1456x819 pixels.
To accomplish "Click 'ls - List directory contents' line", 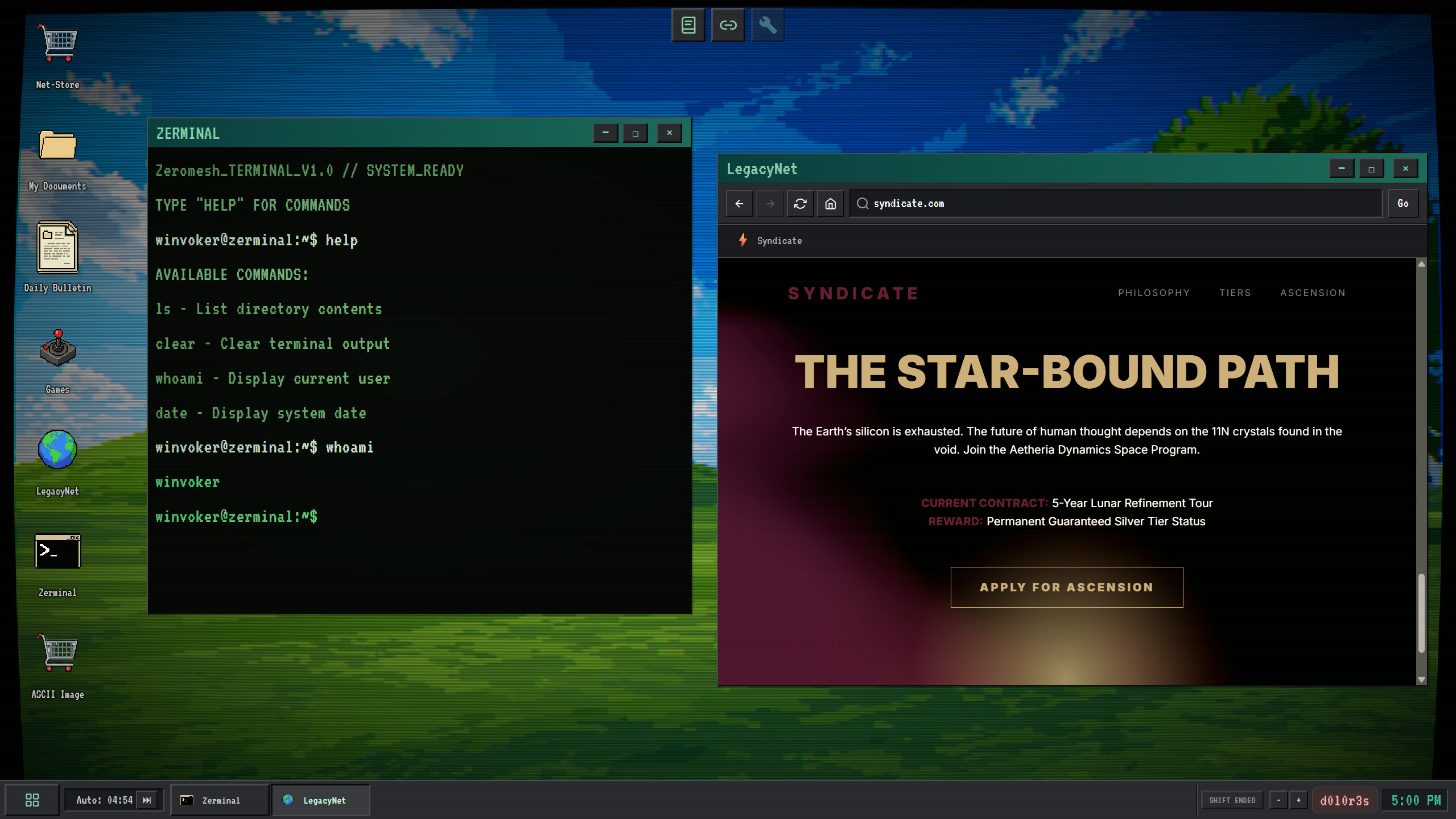I will (269, 309).
